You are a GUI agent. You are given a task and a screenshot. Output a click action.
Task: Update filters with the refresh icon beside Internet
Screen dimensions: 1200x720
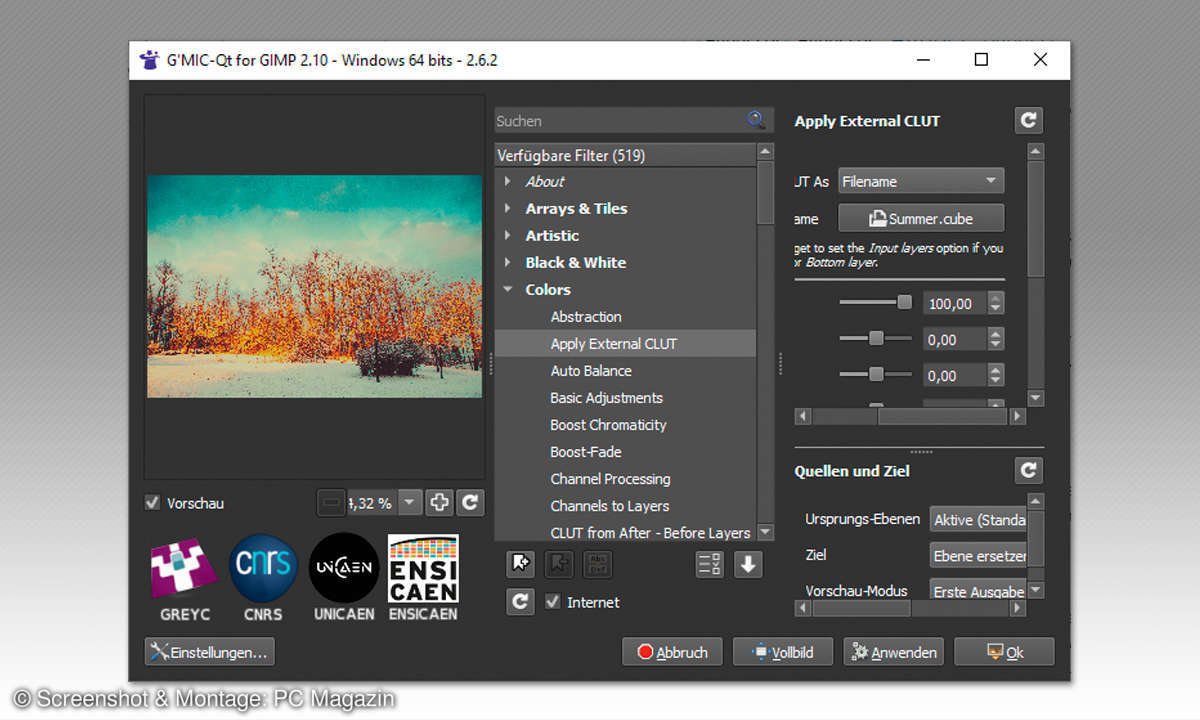coord(520,602)
